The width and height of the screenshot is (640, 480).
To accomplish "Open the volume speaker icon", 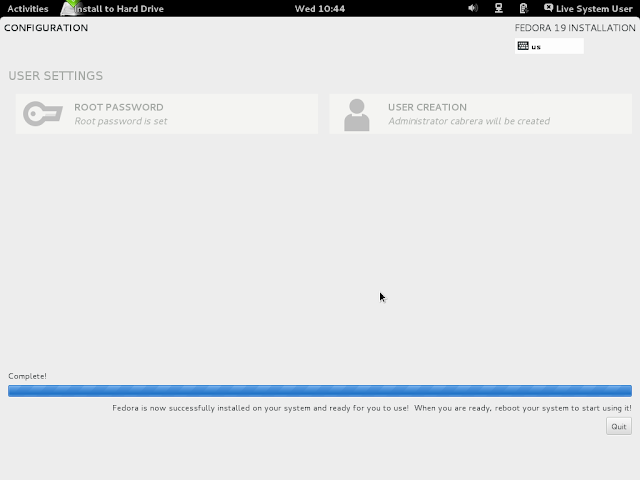I will pyautogui.click(x=473, y=8).
